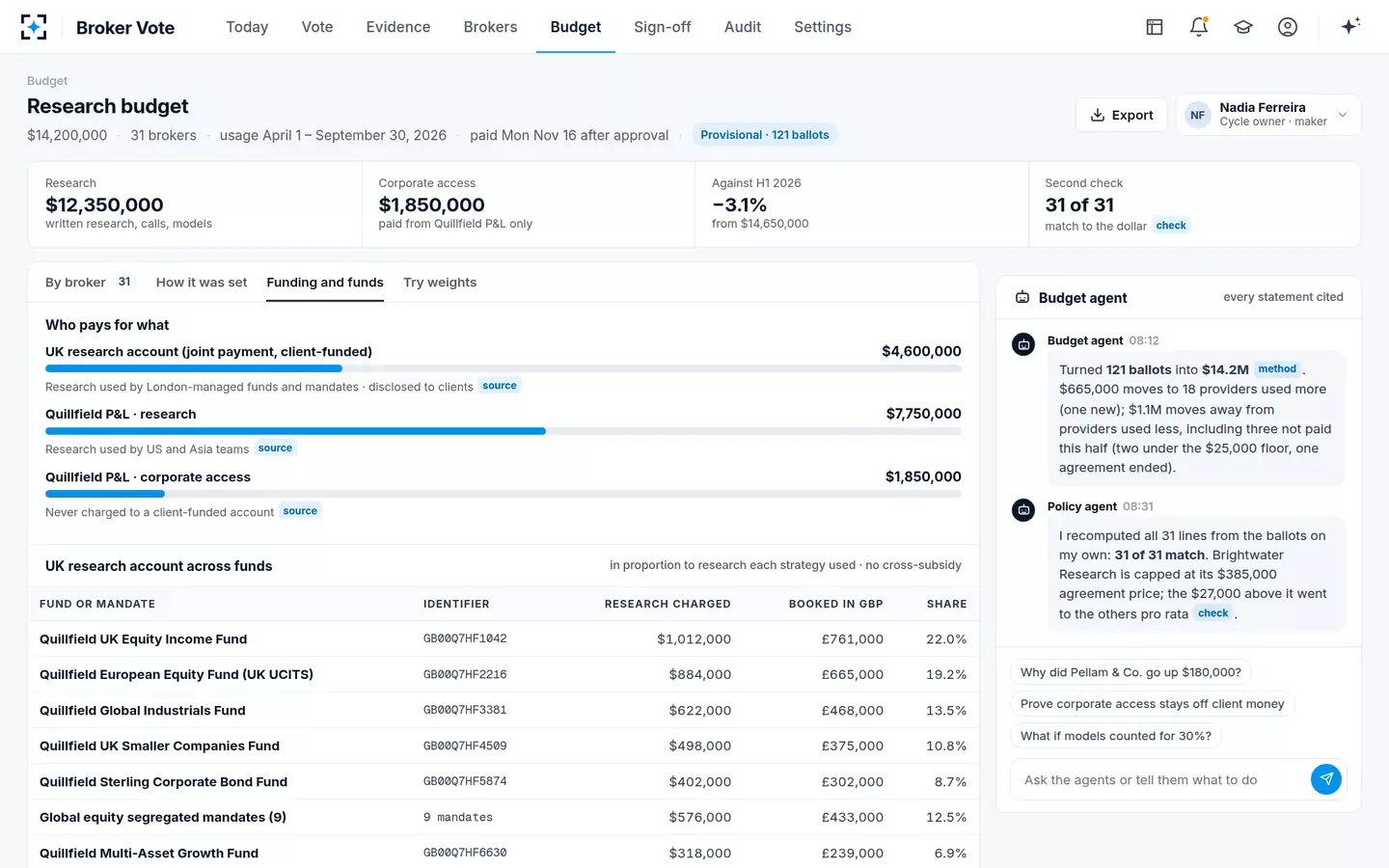Select the Sign-off tab
Image resolution: width=1389 pixels, height=868 pixels.
(663, 27)
